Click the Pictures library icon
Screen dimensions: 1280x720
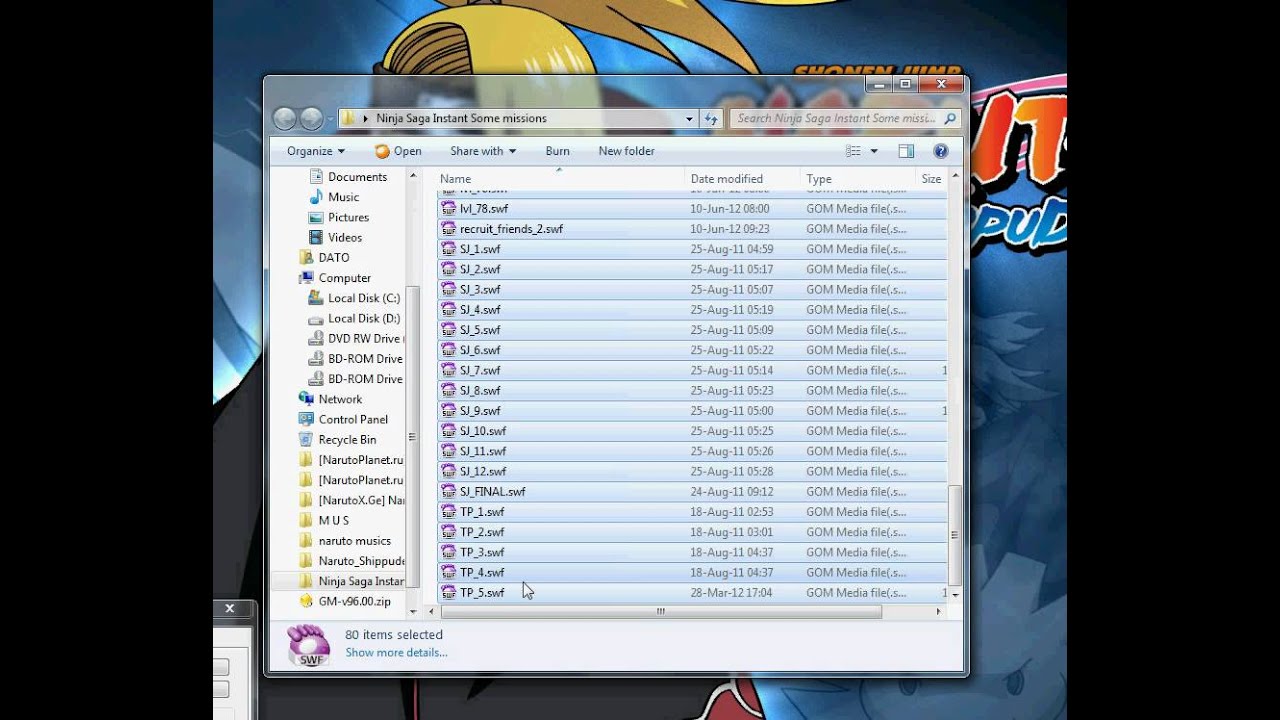[316, 217]
